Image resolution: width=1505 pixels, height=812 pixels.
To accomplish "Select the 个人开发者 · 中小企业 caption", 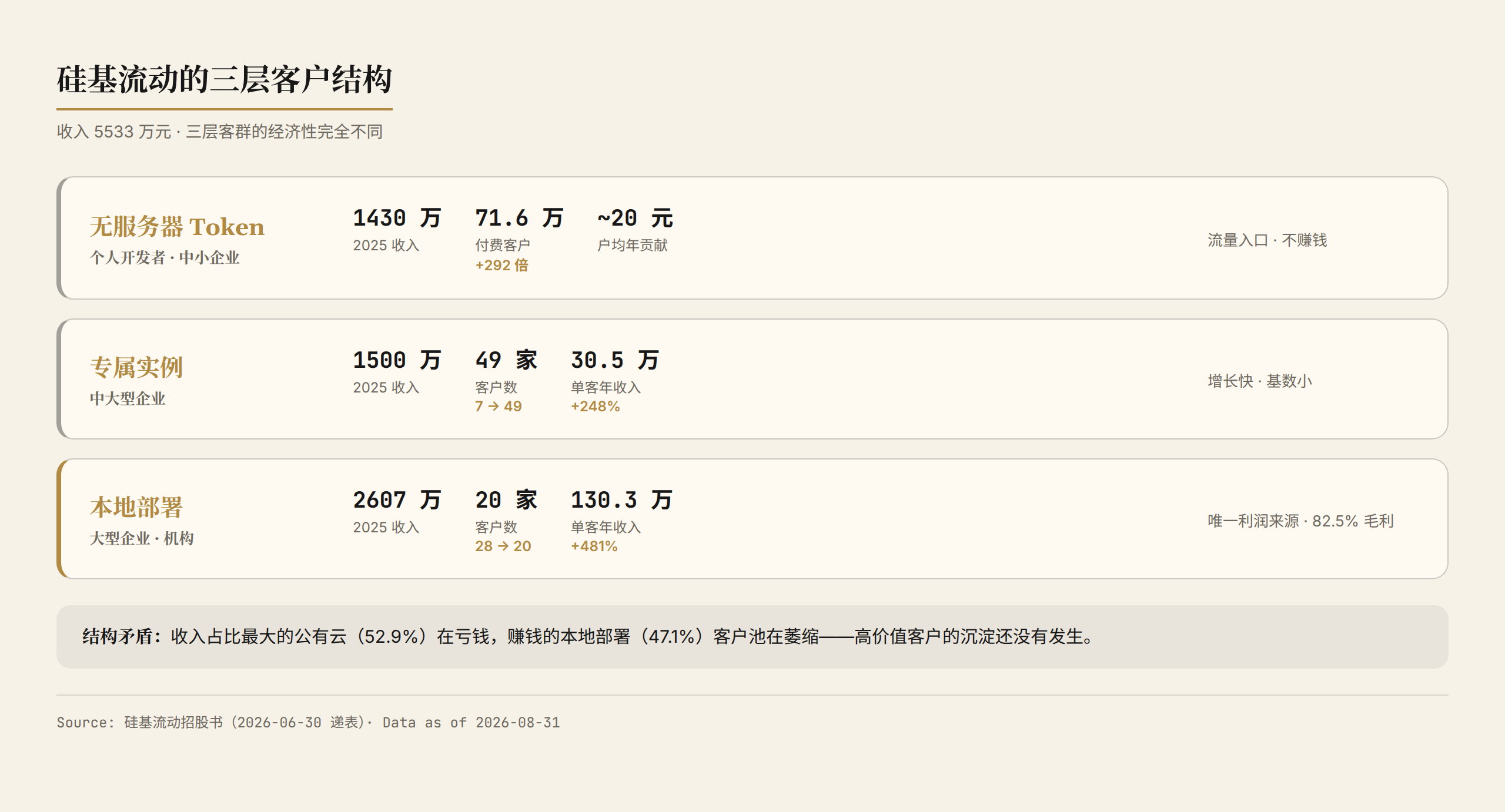I will (x=165, y=257).
